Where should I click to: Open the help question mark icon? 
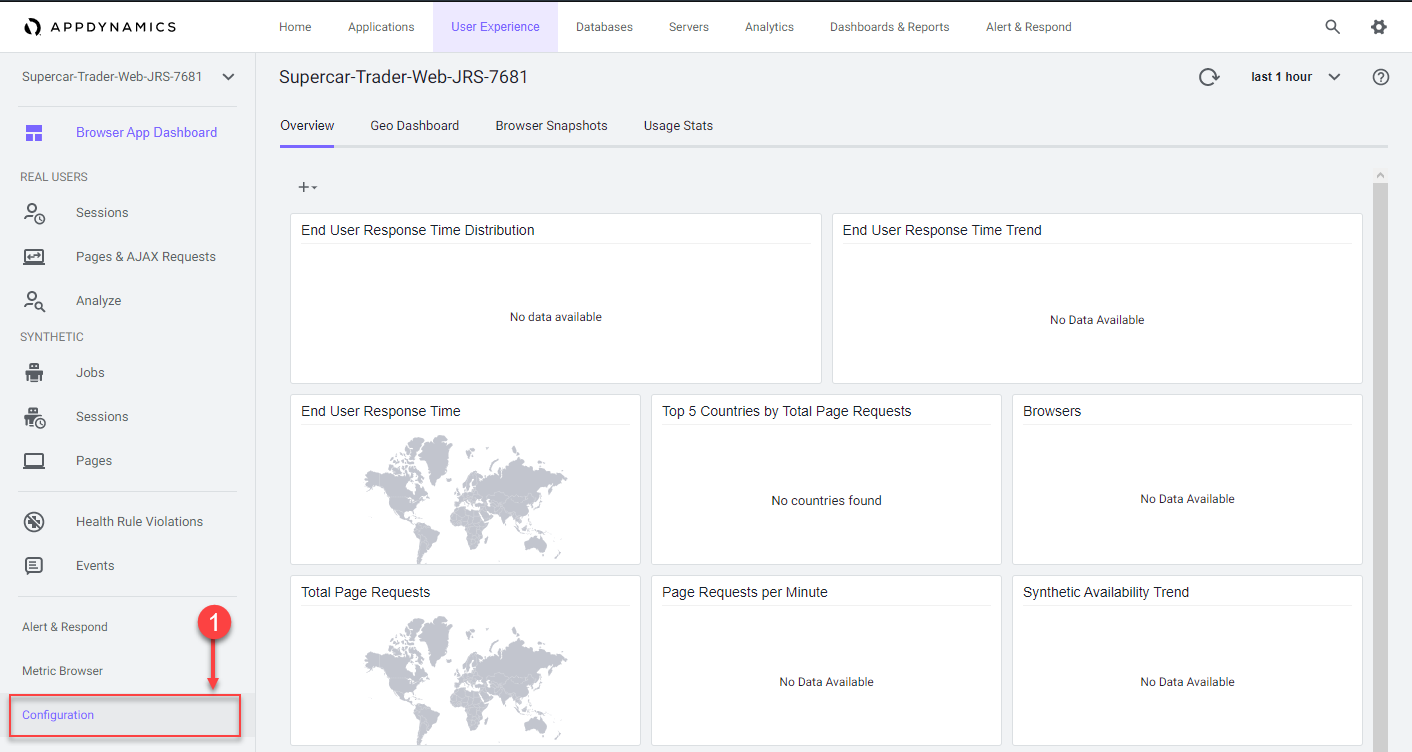pyautogui.click(x=1381, y=77)
